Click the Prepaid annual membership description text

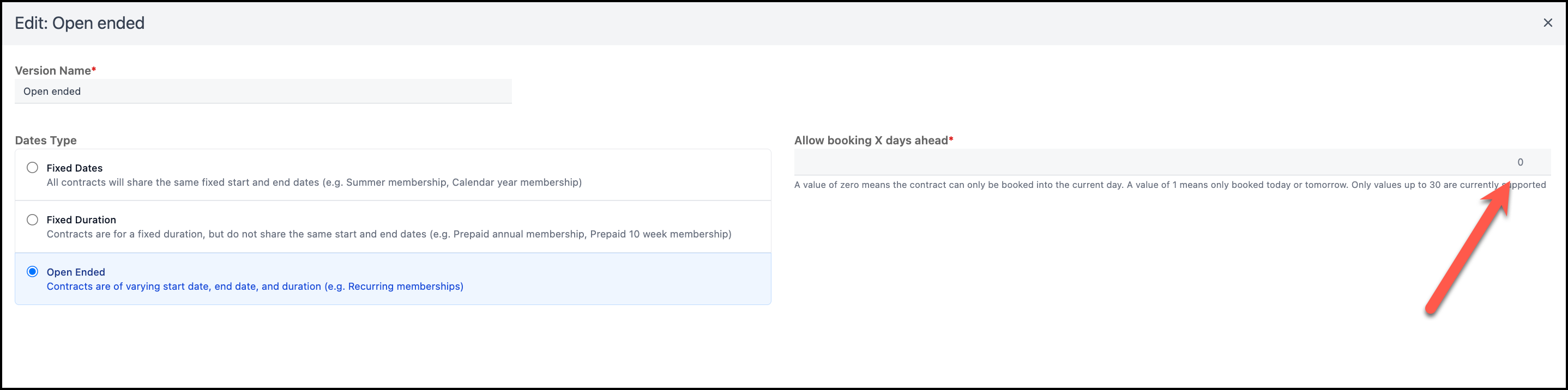tap(389, 234)
